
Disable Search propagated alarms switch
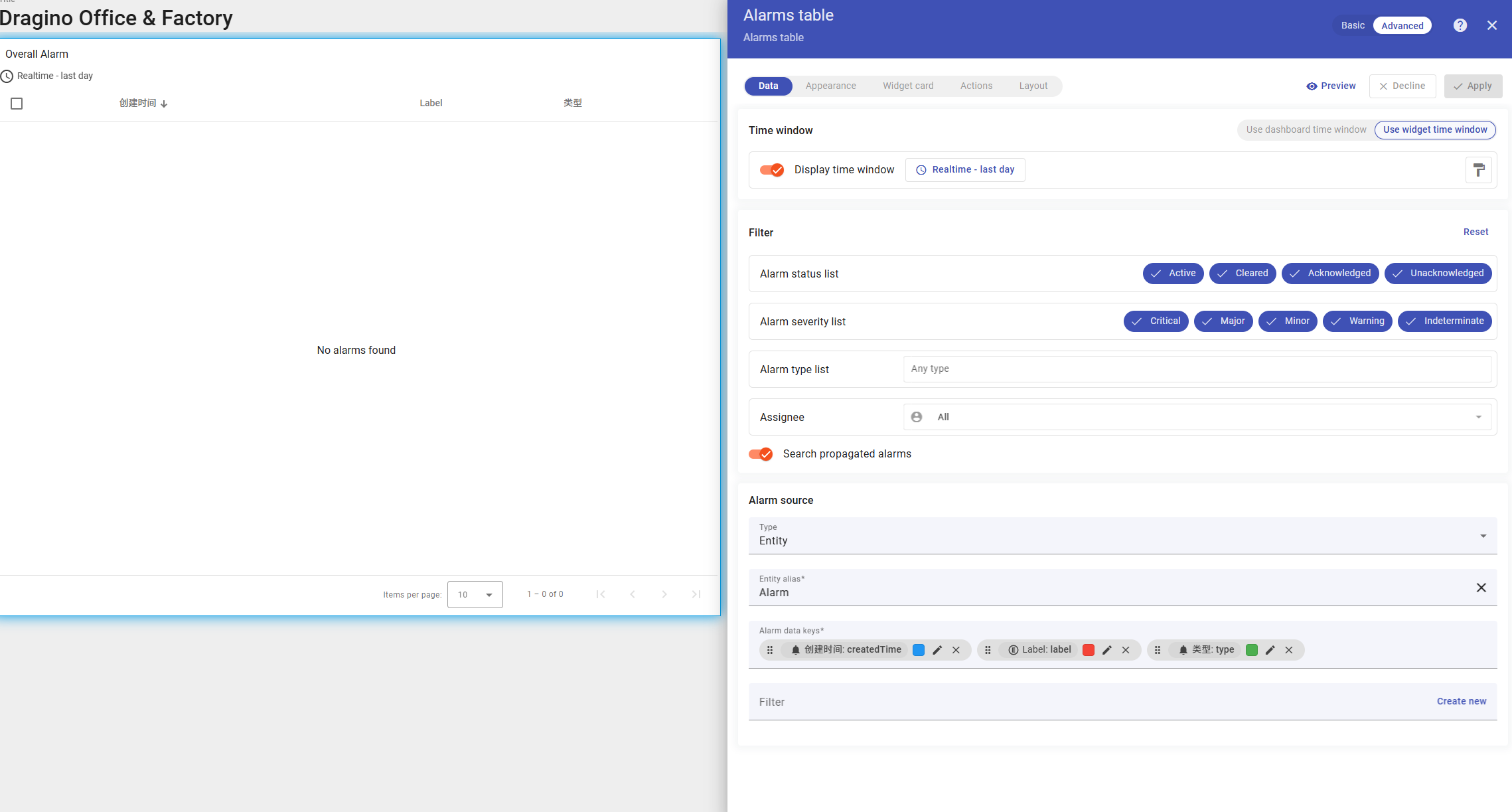point(761,454)
